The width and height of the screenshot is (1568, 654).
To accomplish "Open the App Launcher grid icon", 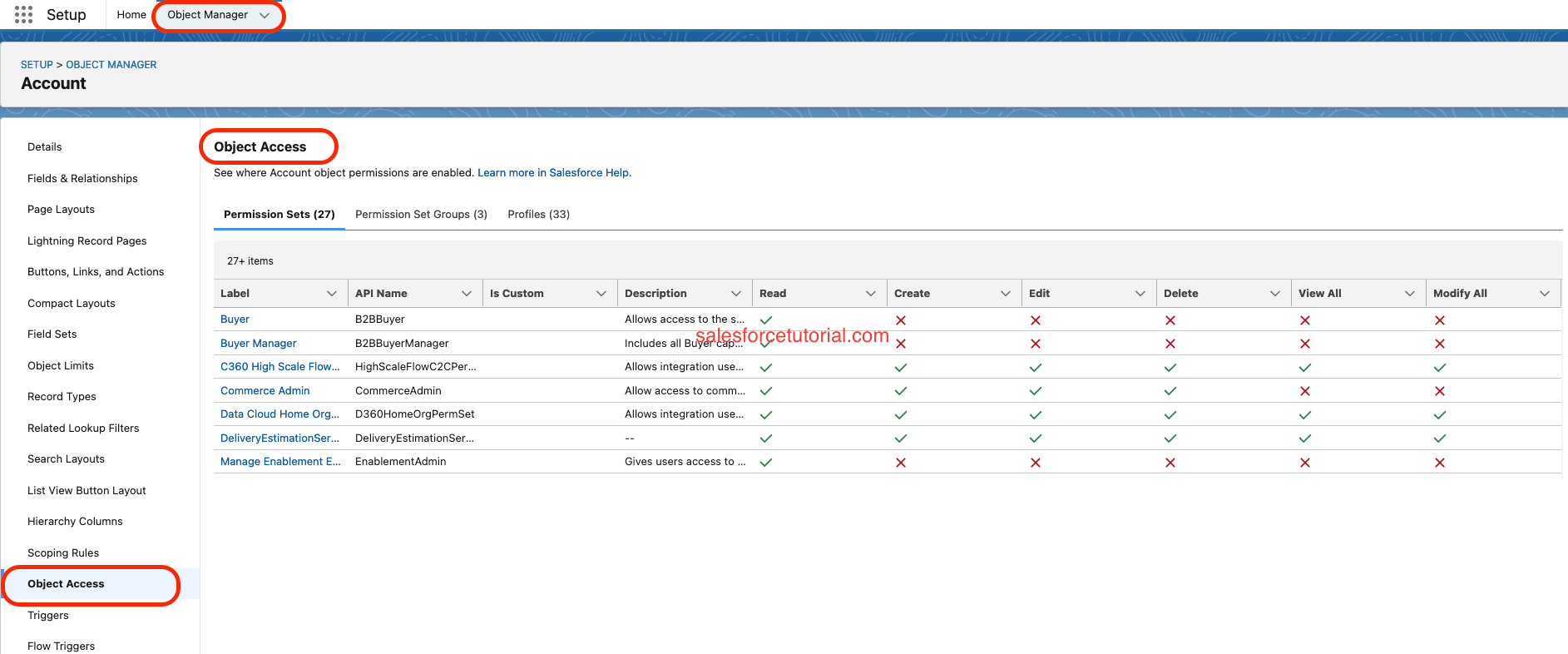I will pos(24,15).
